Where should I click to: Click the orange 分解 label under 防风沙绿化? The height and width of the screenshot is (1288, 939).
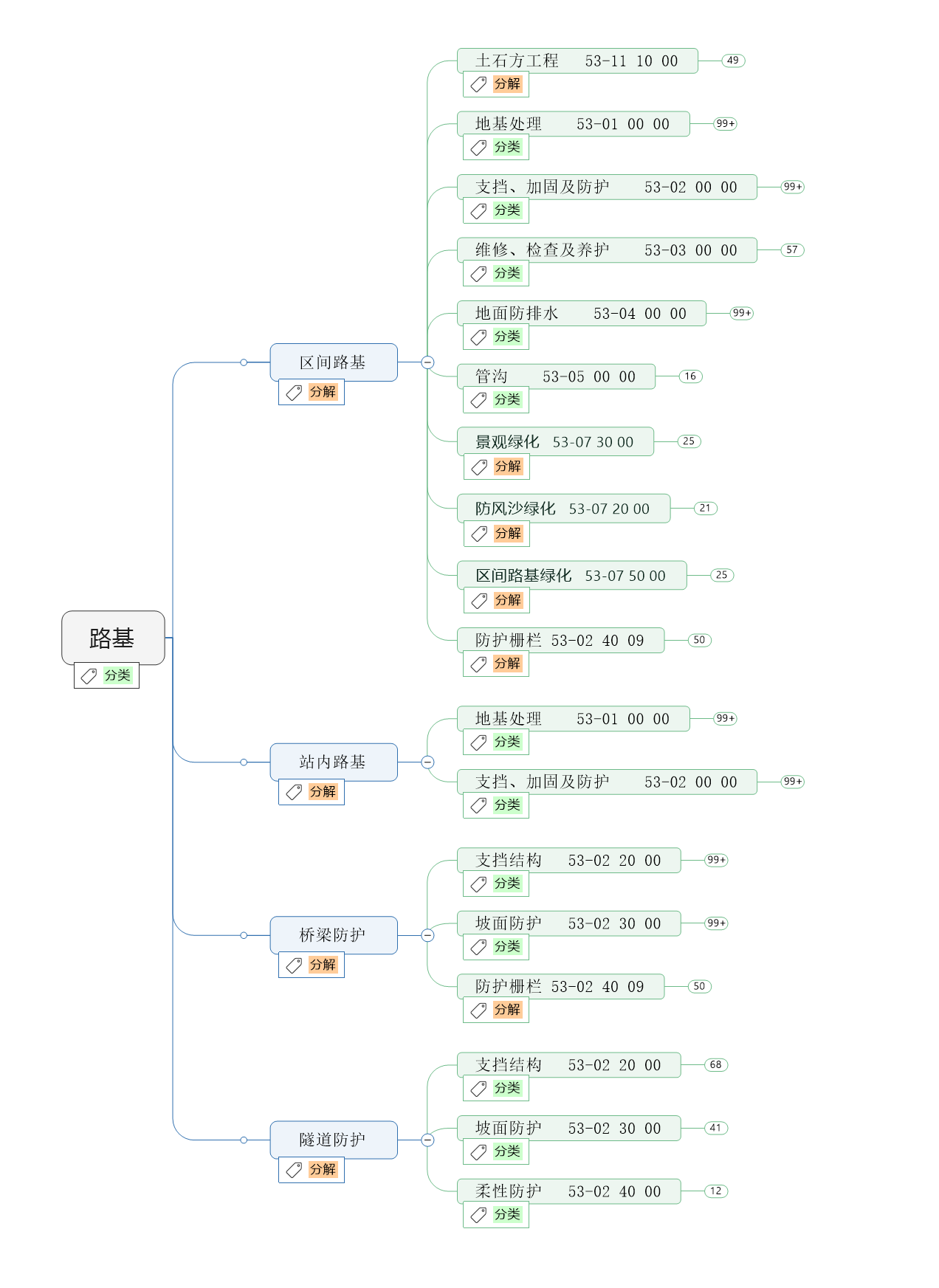(508, 534)
